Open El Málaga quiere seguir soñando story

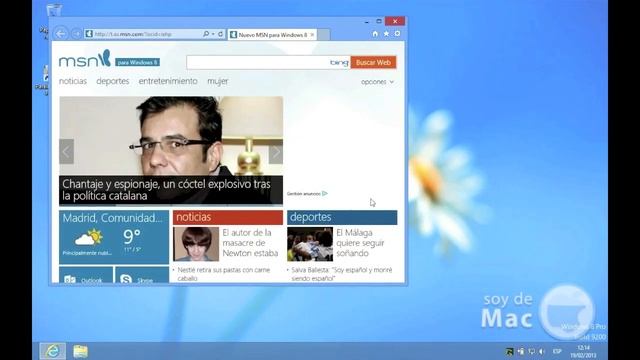pyautogui.click(x=360, y=243)
